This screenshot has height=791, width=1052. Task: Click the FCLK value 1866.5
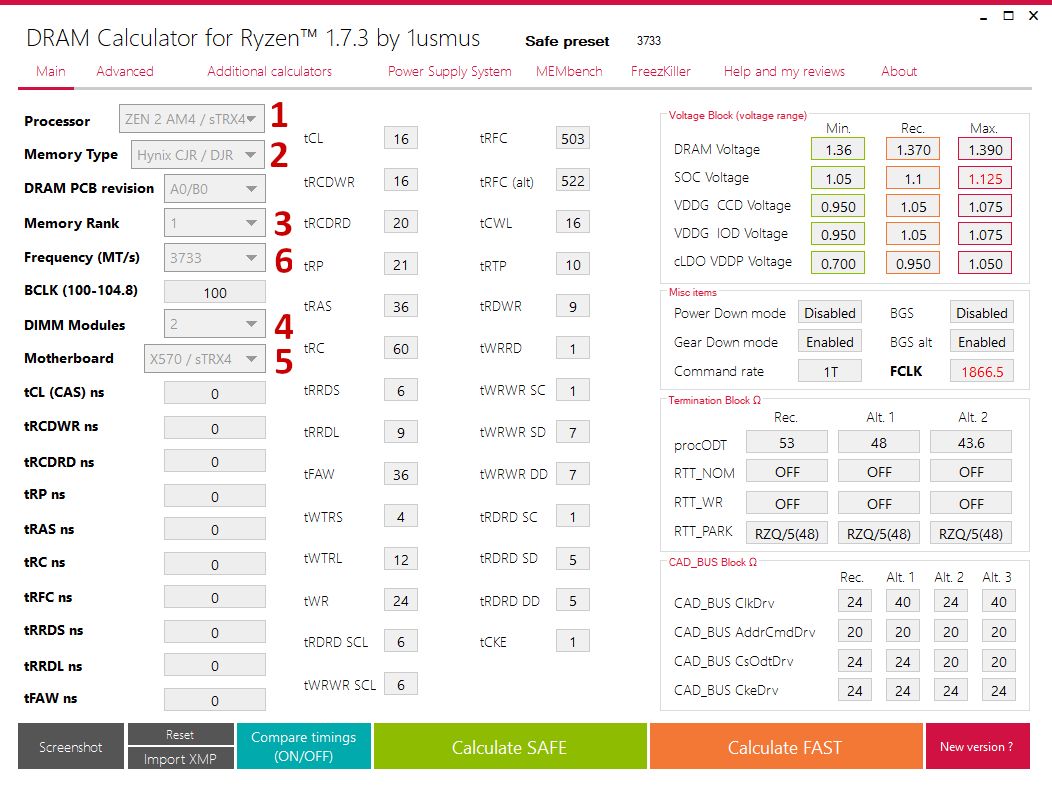click(982, 371)
